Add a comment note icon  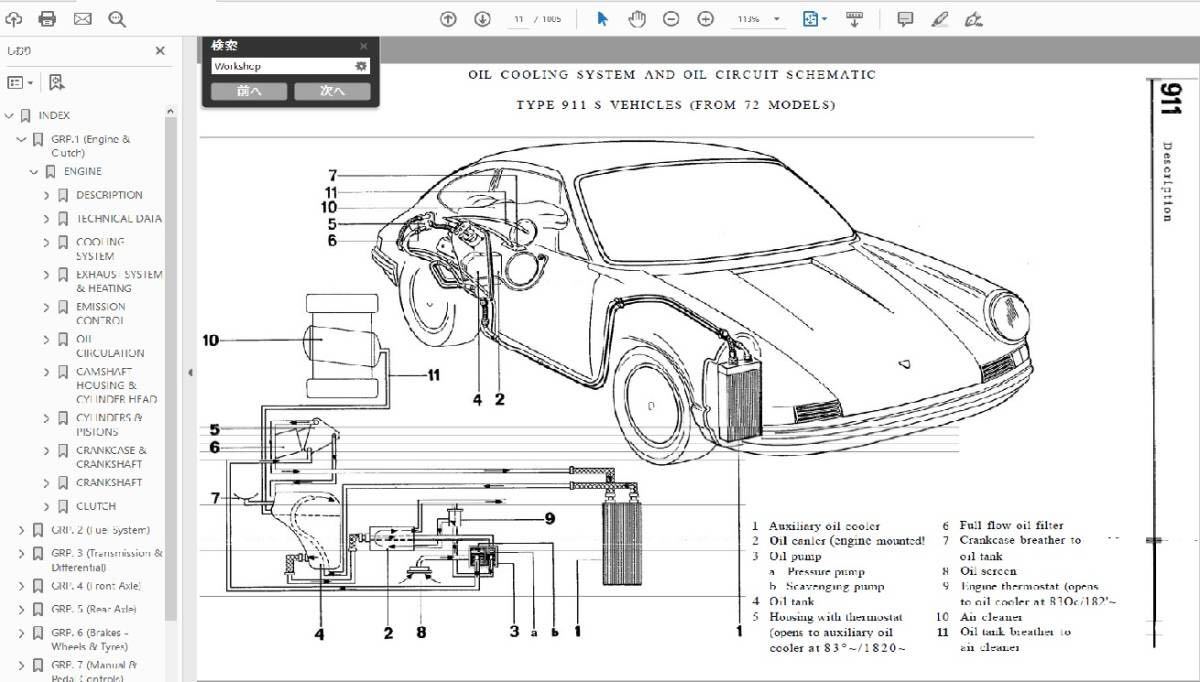click(905, 19)
